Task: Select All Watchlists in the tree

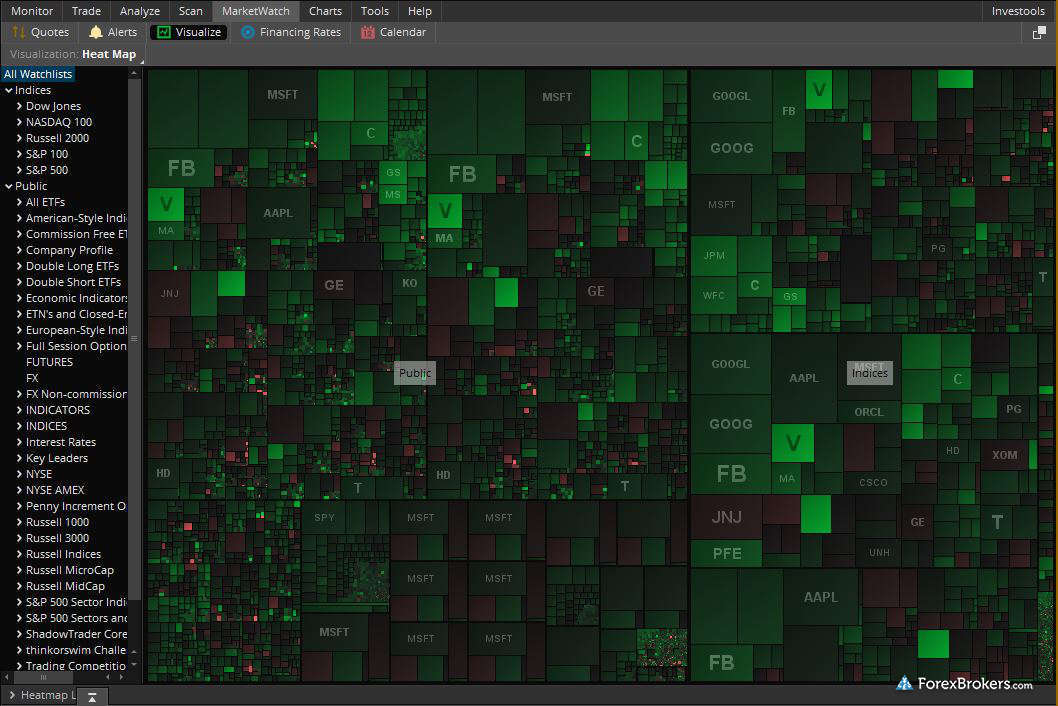Action: 38,74
